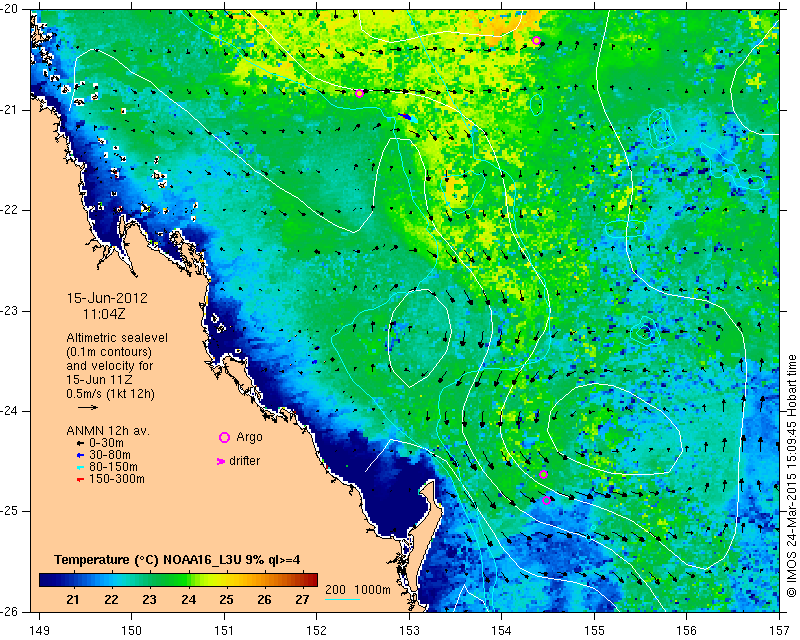Click the '11:04Z' time label
This screenshot has width=800, height=640.
click(104, 314)
